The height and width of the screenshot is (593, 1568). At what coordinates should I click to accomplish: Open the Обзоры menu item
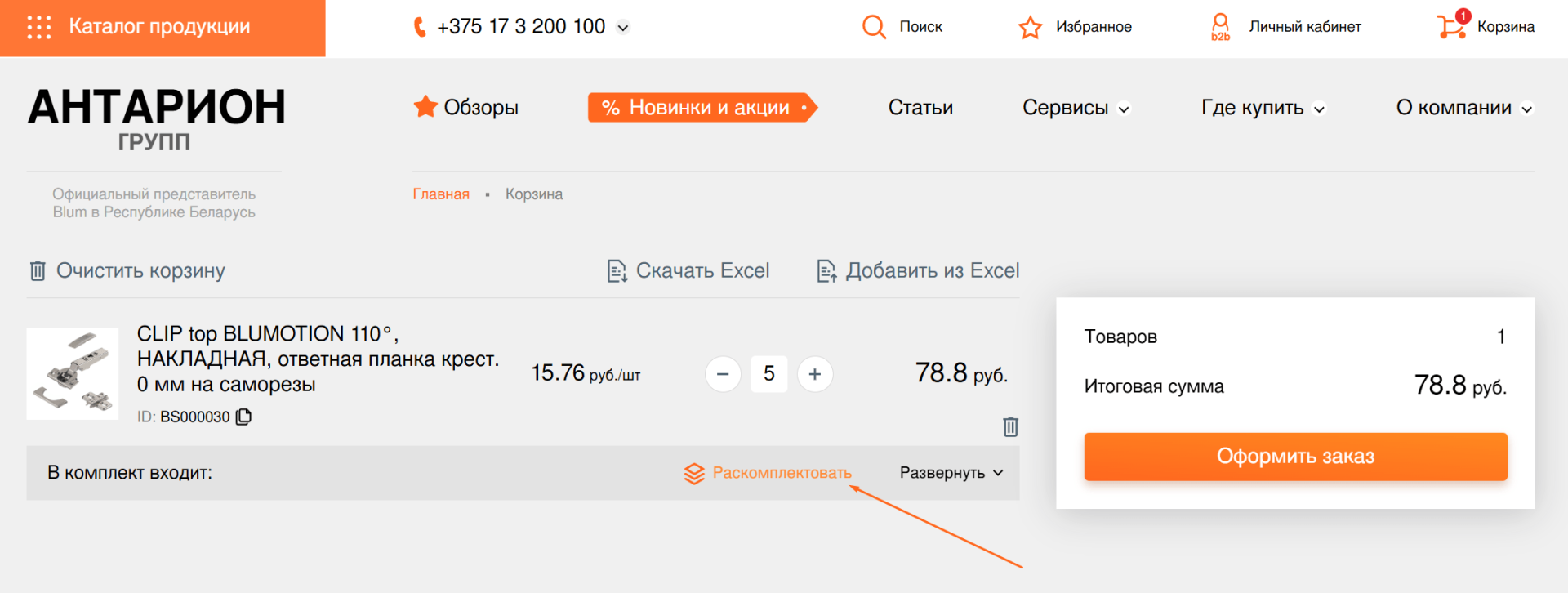(481, 108)
